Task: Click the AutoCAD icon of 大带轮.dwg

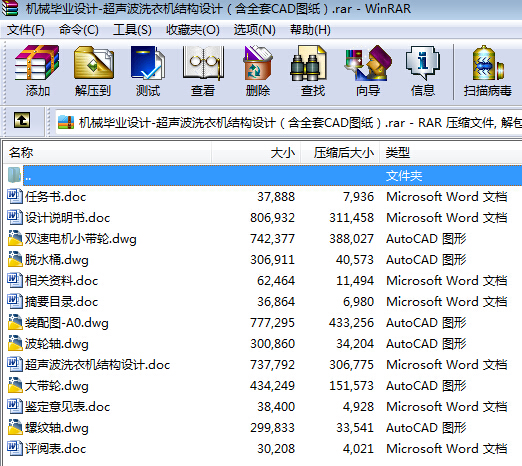Action: (x=15, y=385)
